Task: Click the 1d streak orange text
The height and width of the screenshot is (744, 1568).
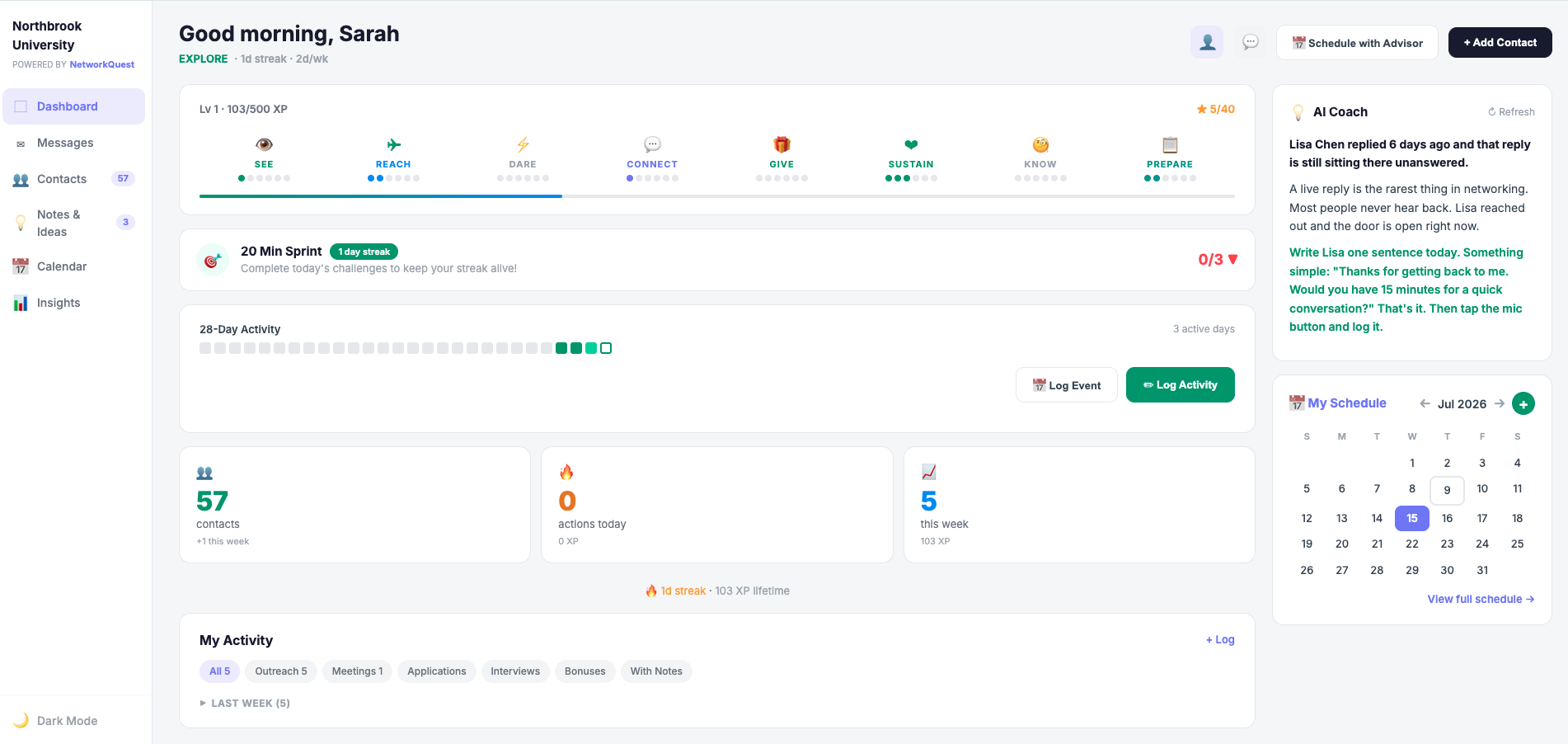Action: 683,591
